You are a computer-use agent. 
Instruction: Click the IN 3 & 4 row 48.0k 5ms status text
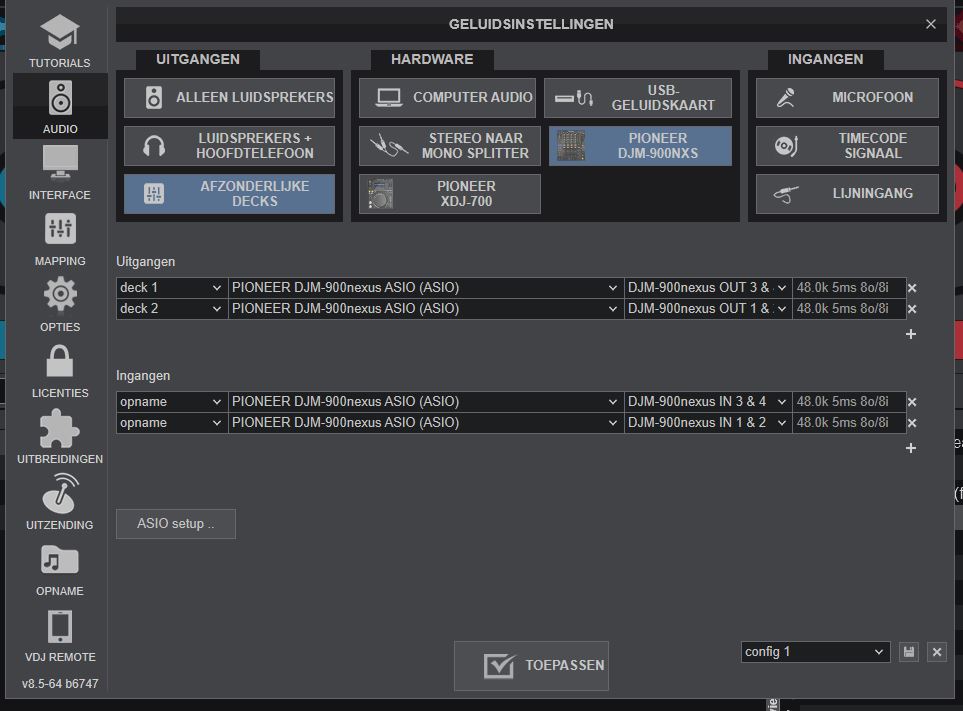pos(843,402)
